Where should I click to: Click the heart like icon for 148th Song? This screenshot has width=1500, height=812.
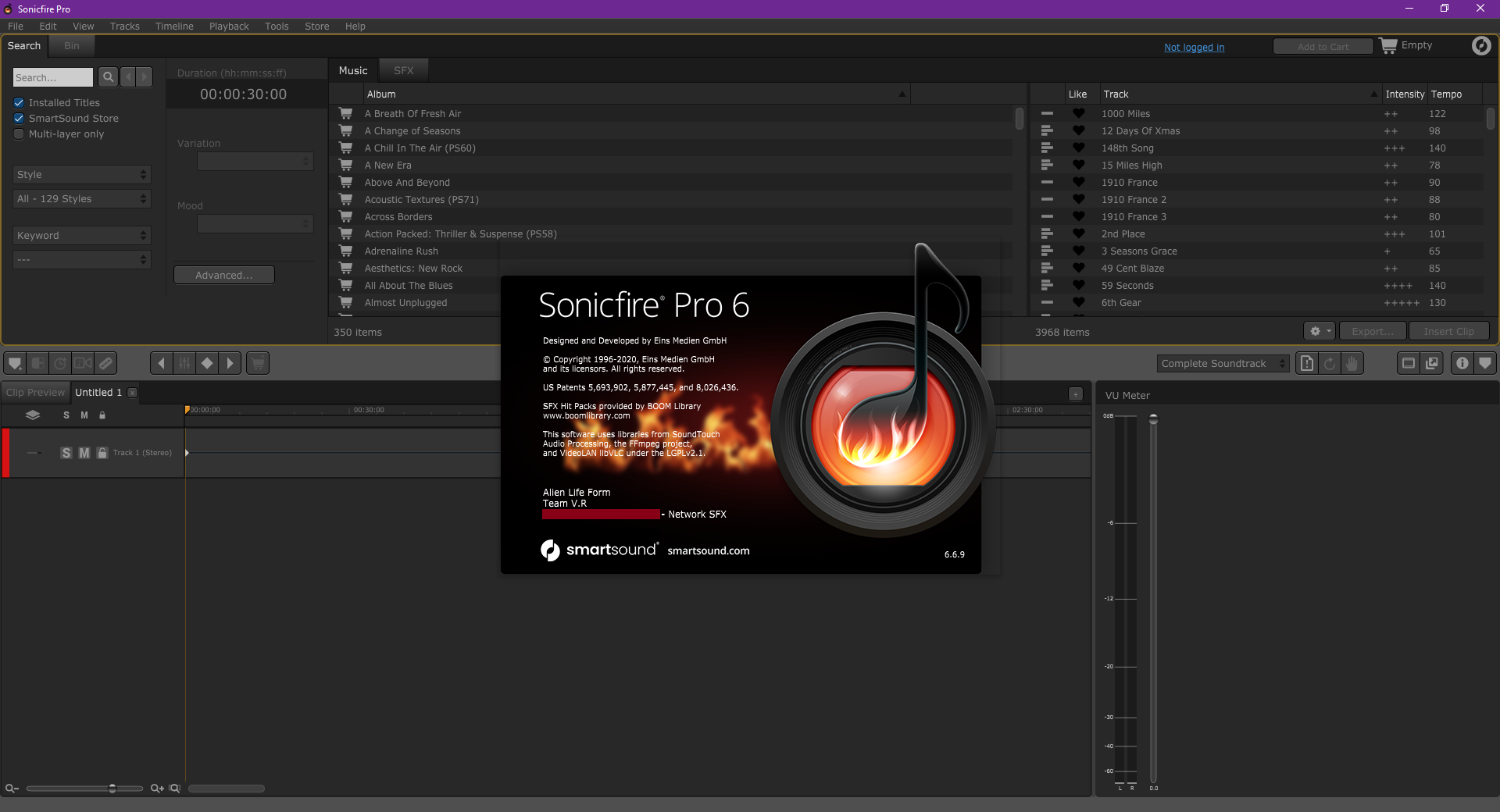[x=1079, y=148]
